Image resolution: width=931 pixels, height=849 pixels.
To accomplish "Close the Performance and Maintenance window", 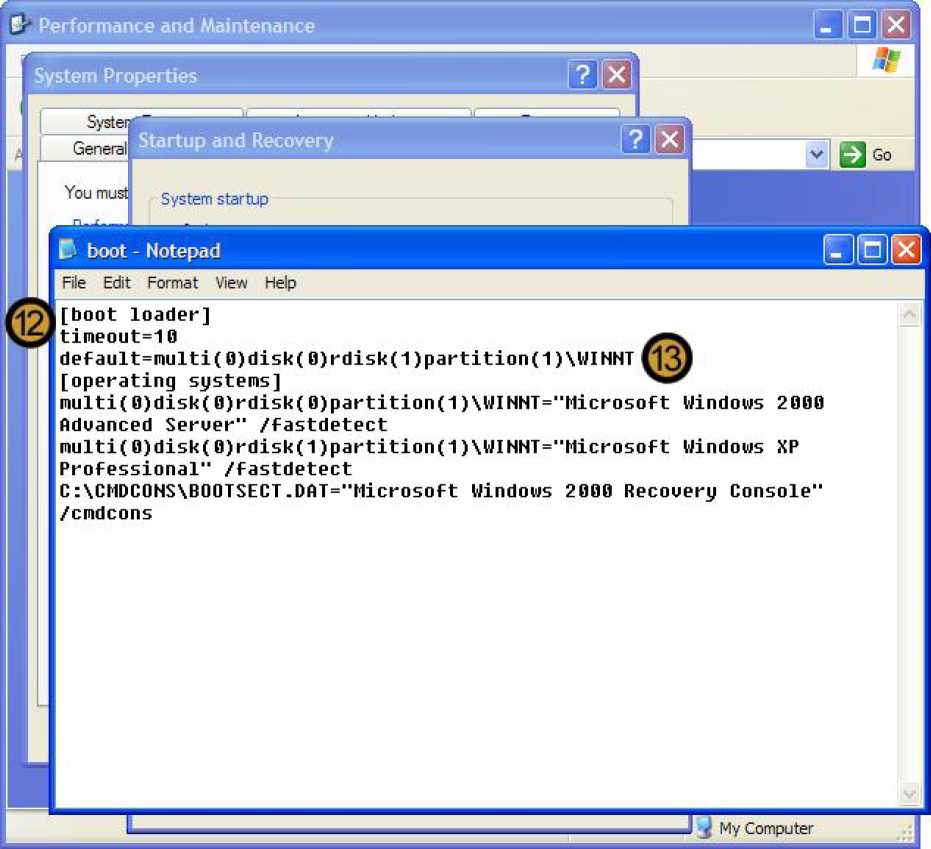I will [896, 25].
